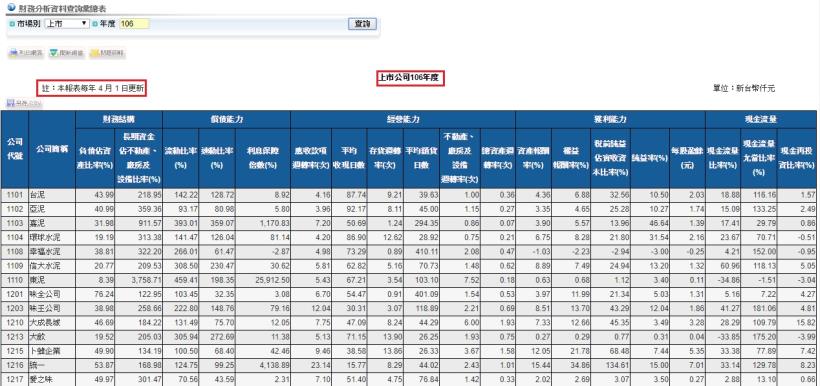Select company code 1102 cell
820x386 pixels.
[15, 209]
